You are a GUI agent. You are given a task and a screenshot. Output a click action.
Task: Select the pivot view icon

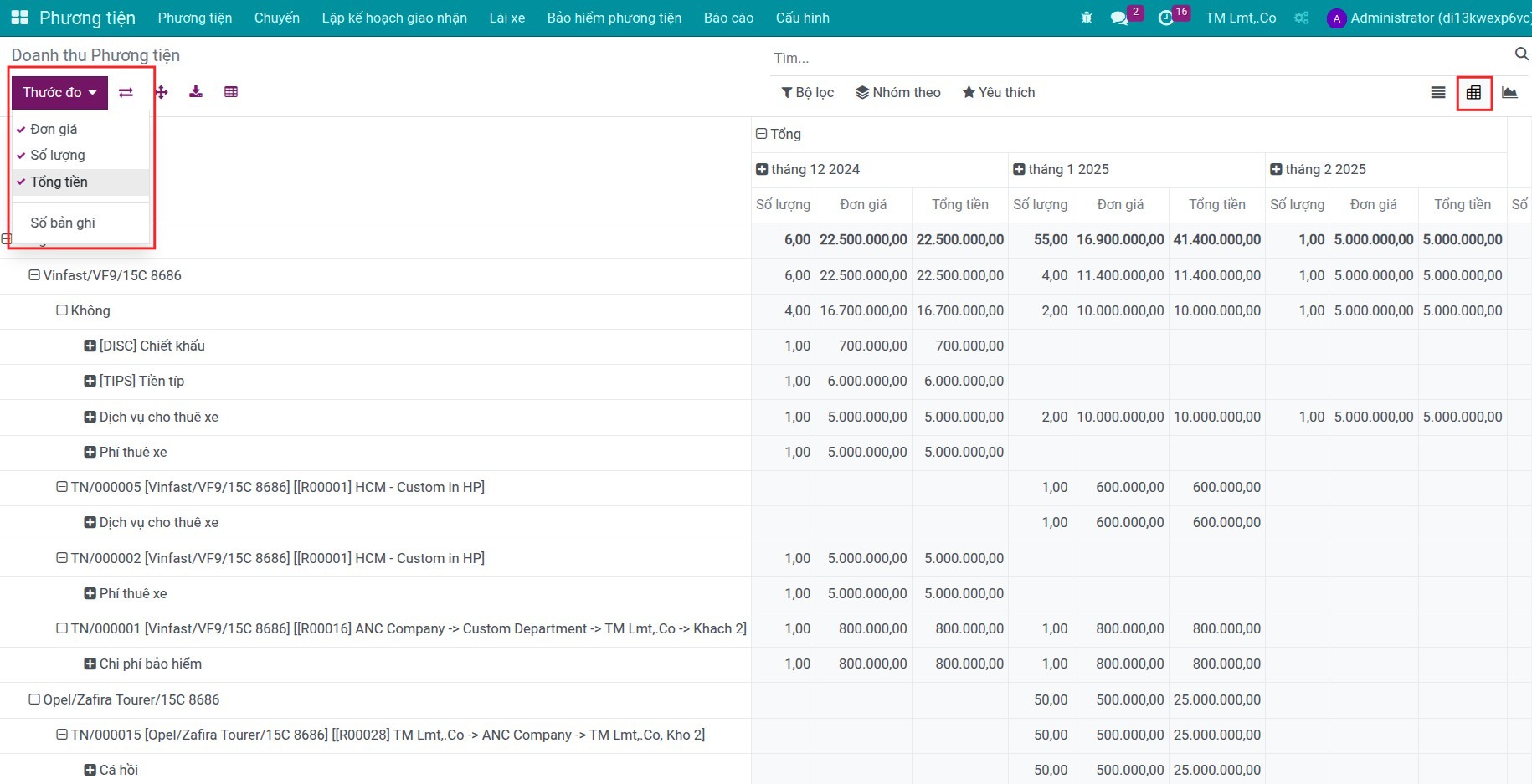coord(1473,92)
